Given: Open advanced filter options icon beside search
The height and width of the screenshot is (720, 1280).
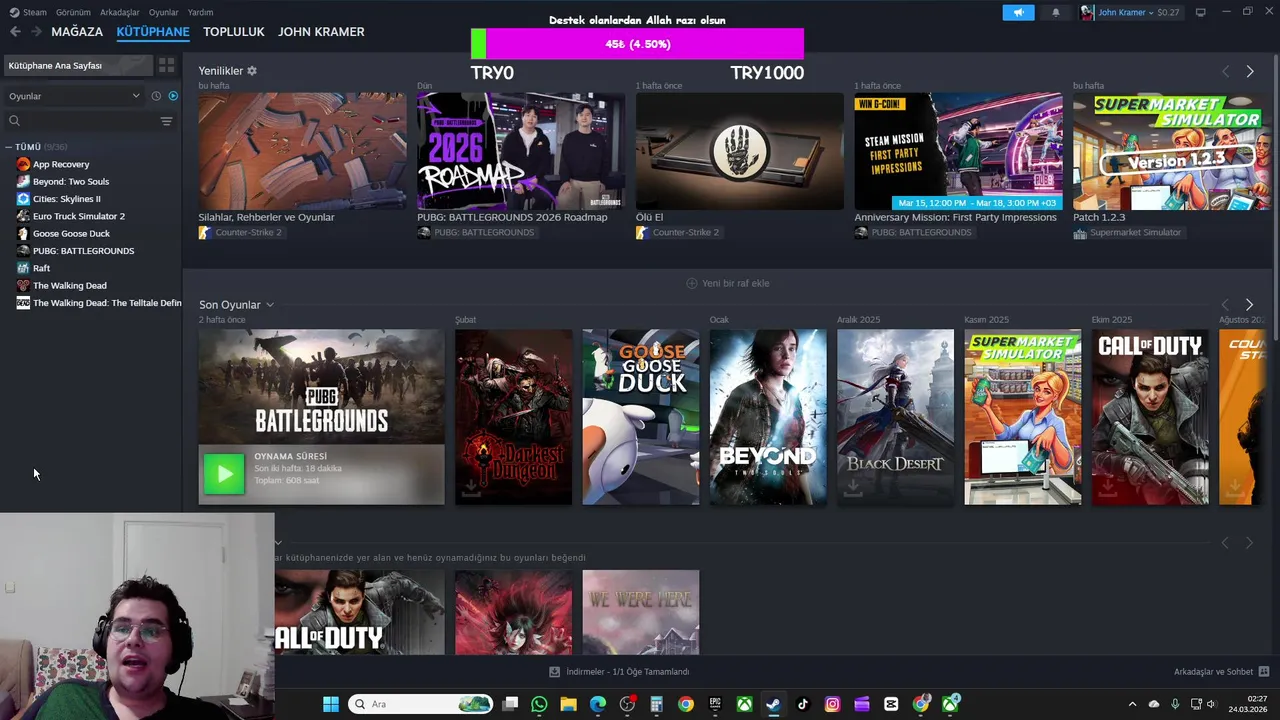Looking at the screenshot, I should (166, 121).
